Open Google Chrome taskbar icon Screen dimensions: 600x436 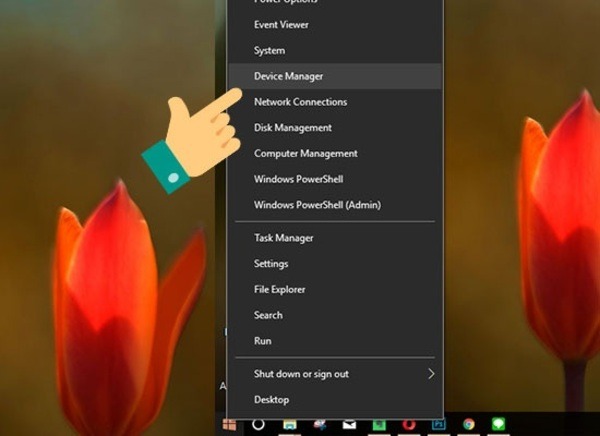click(469, 424)
